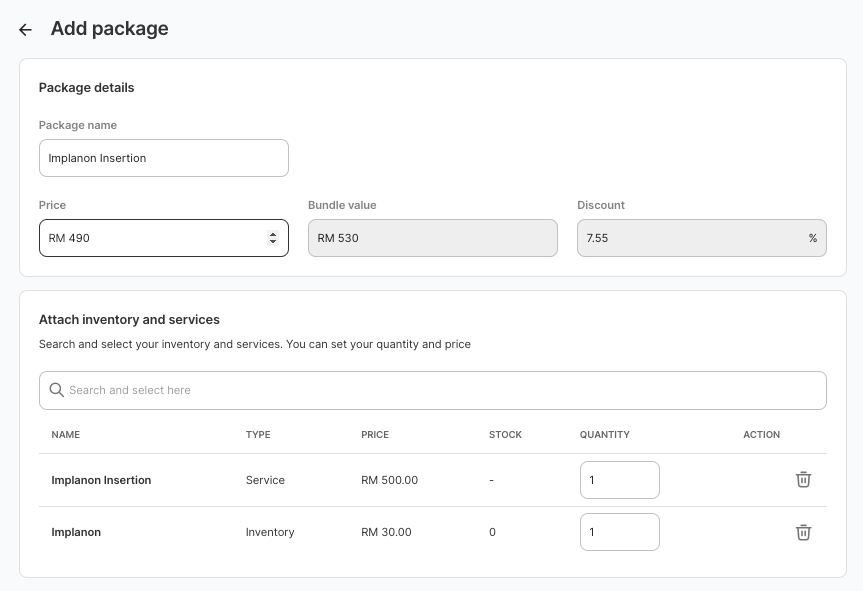Click into the Price field showing RM 490
Viewport: 863px width, 591px height.
[150, 238]
